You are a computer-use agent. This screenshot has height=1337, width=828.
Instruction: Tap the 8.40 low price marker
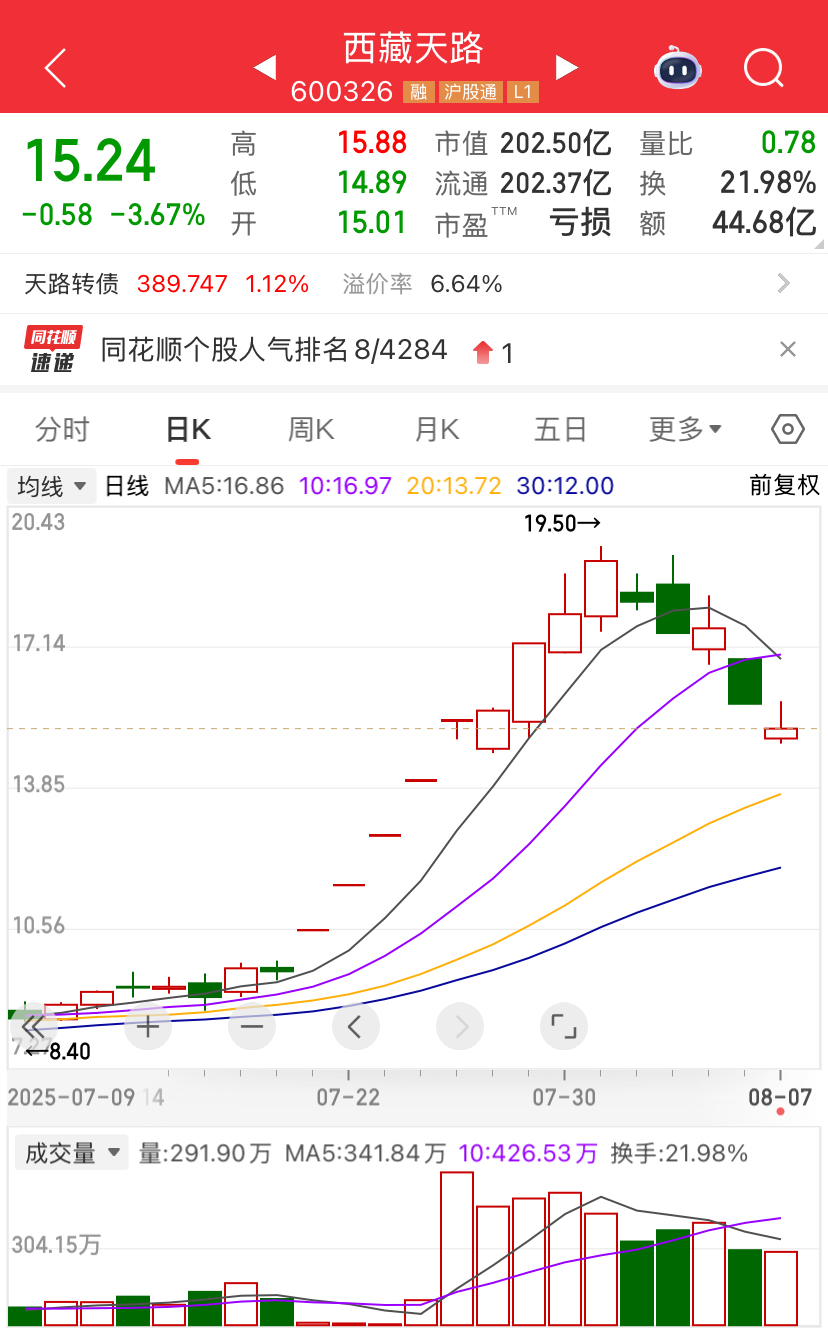pos(58,1051)
